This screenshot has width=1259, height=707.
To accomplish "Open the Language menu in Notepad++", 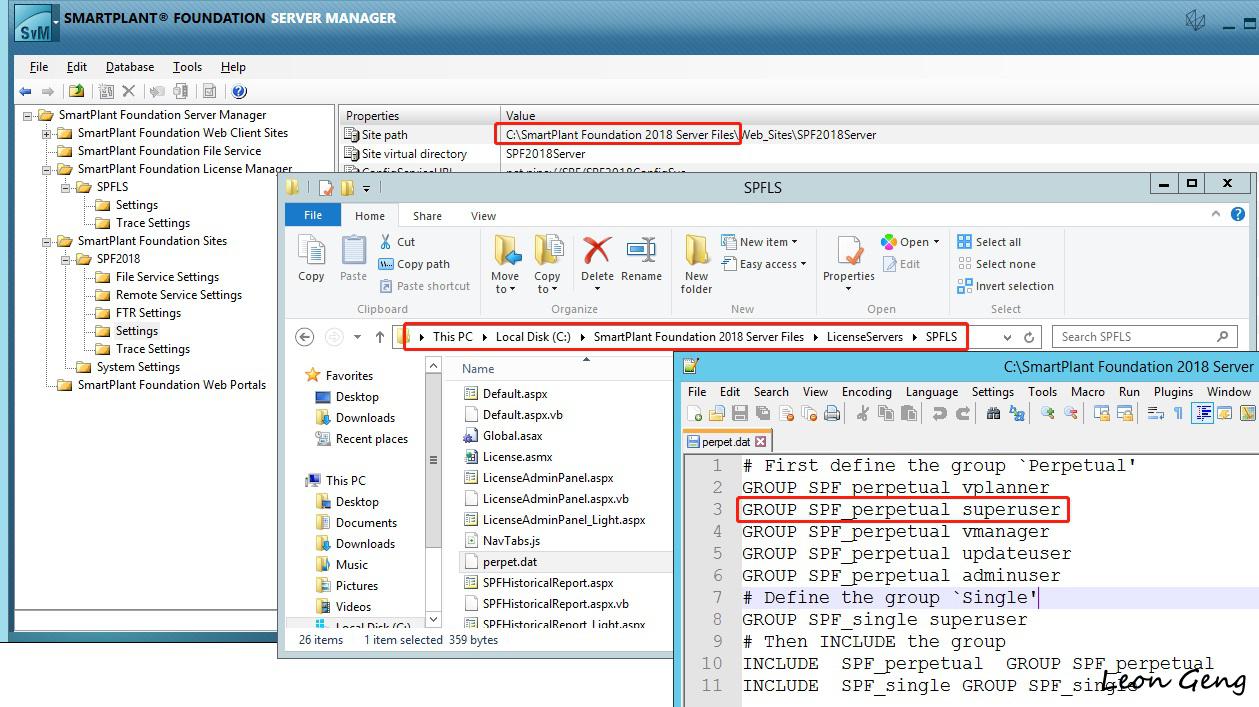I will coord(931,392).
